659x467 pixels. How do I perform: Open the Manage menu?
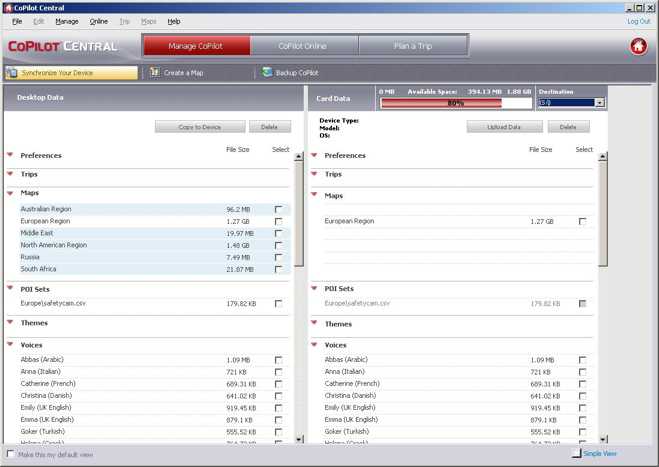pos(67,21)
